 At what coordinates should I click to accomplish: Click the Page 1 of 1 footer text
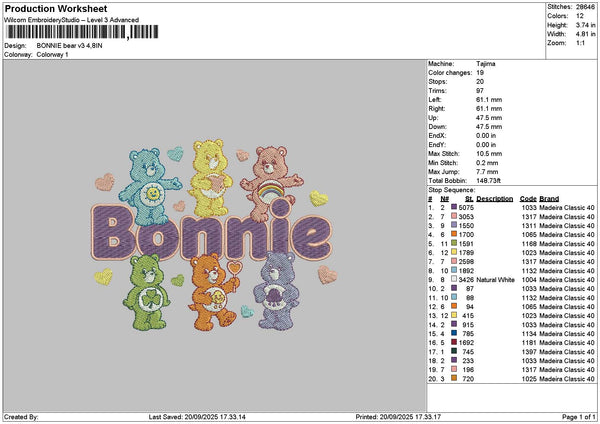pyautogui.click(x=575, y=416)
